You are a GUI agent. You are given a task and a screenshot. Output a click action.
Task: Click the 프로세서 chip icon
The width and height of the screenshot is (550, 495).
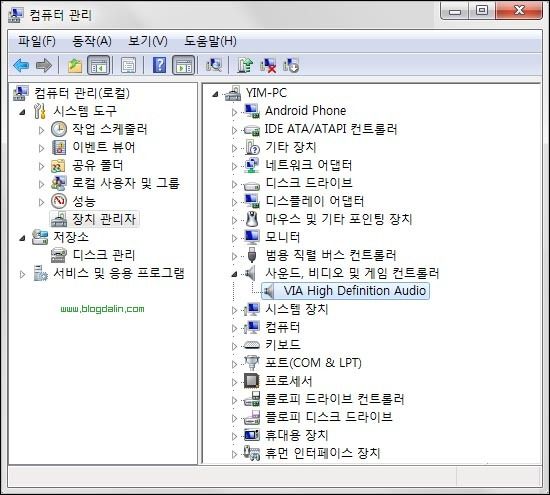[252, 381]
